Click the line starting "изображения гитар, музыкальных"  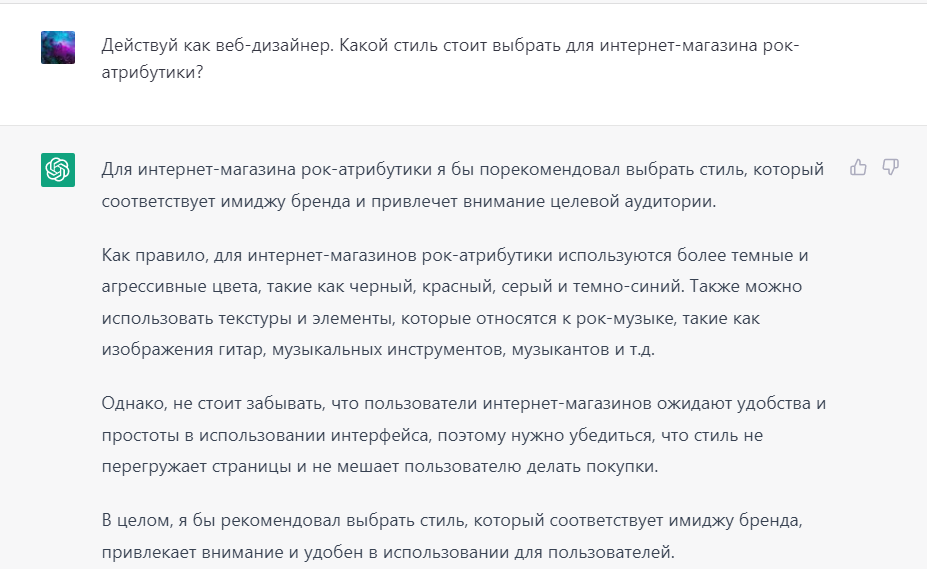pyautogui.click(x=378, y=350)
